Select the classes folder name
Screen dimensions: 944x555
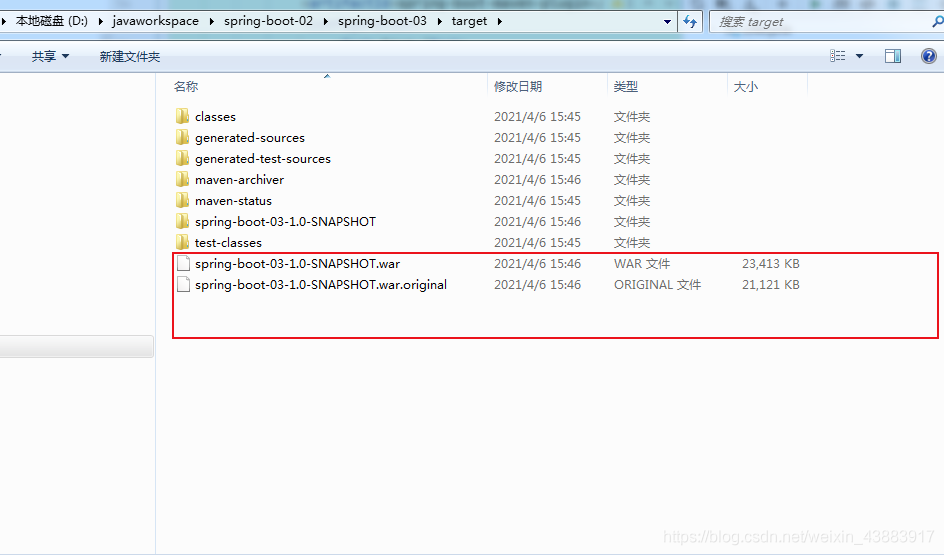215,117
